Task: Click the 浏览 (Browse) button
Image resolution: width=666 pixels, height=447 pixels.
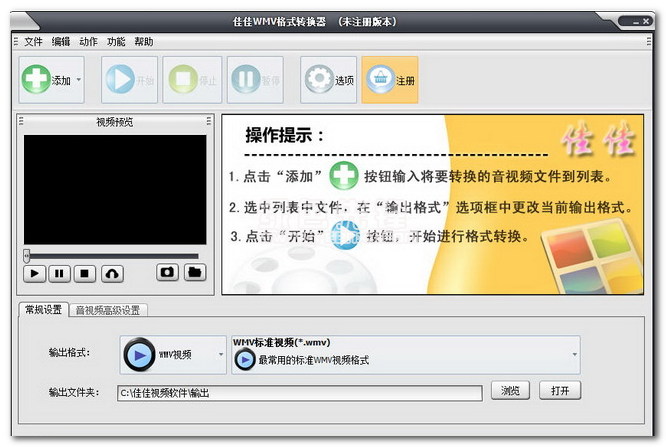Action: pos(510,390)
